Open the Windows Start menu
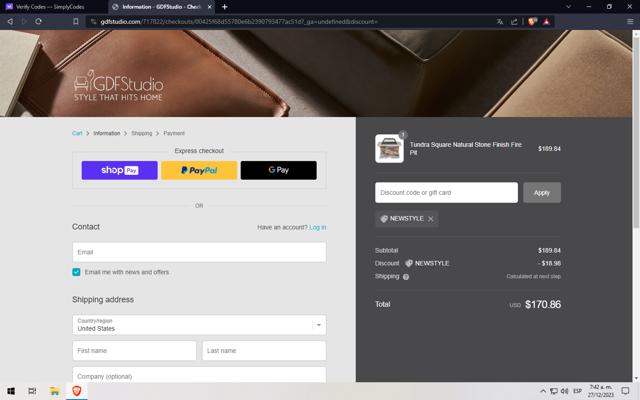The height and width of the screenshot is (400, 640). pyautogui.click(x=11, y=391)
